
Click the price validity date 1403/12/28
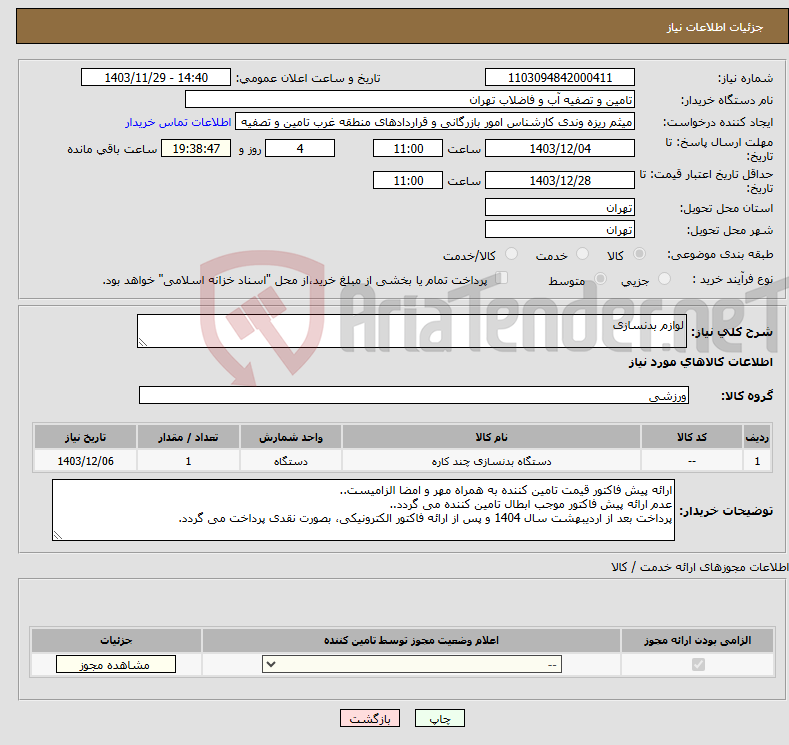560,180
